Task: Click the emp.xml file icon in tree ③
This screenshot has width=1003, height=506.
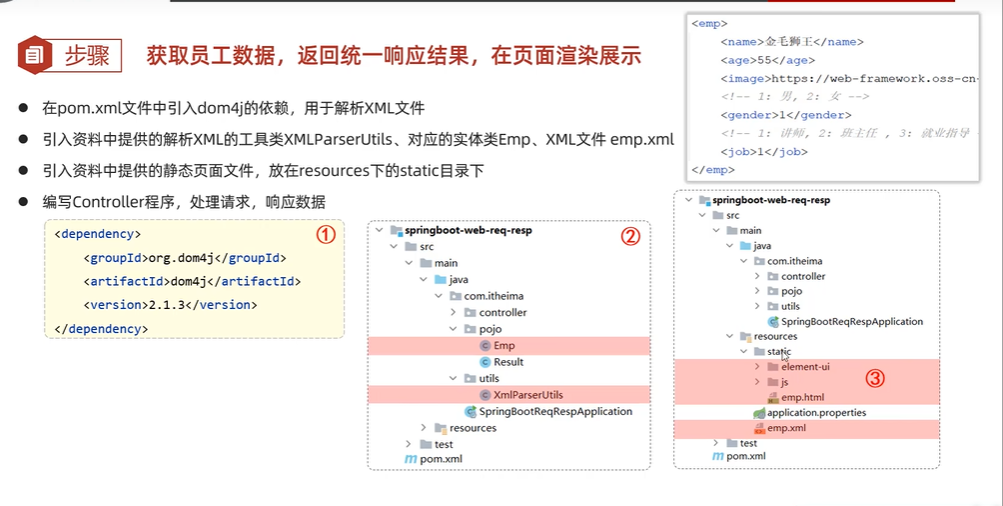Action: [759, 428]
